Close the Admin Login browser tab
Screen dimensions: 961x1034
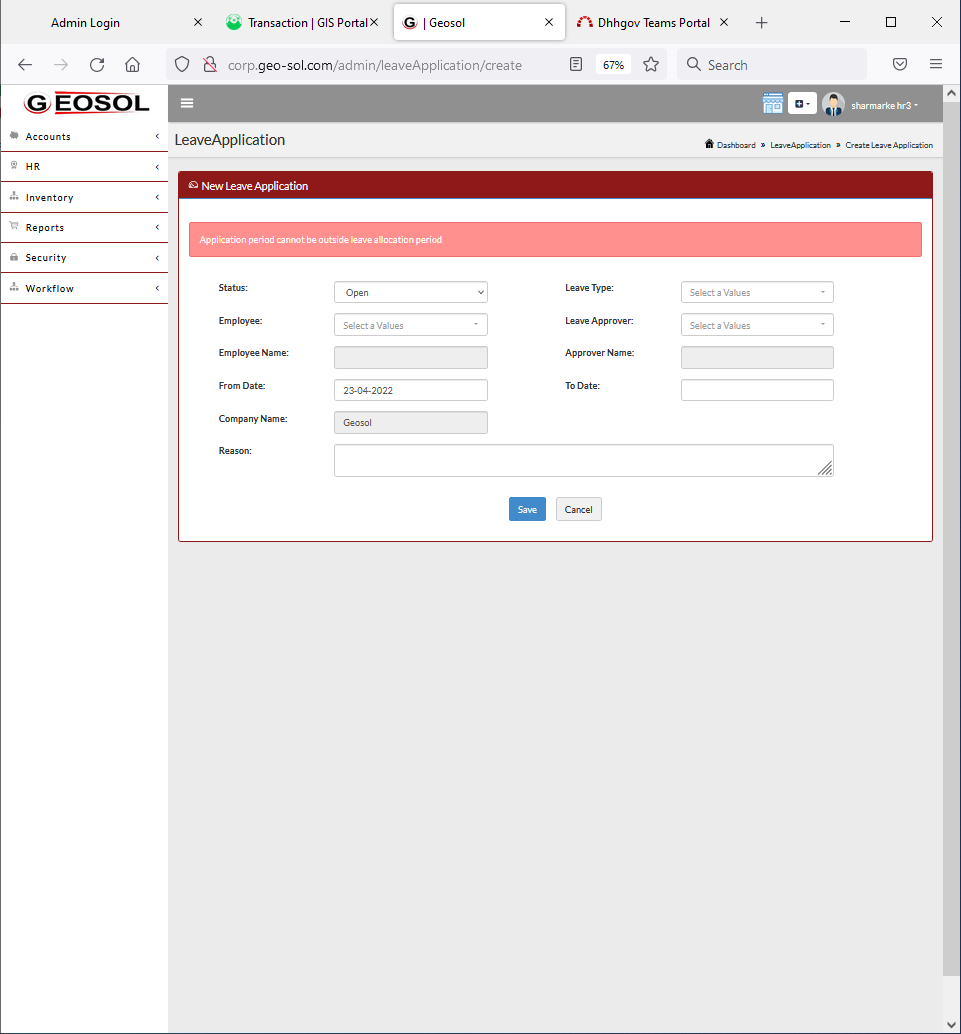pos(198,22)
